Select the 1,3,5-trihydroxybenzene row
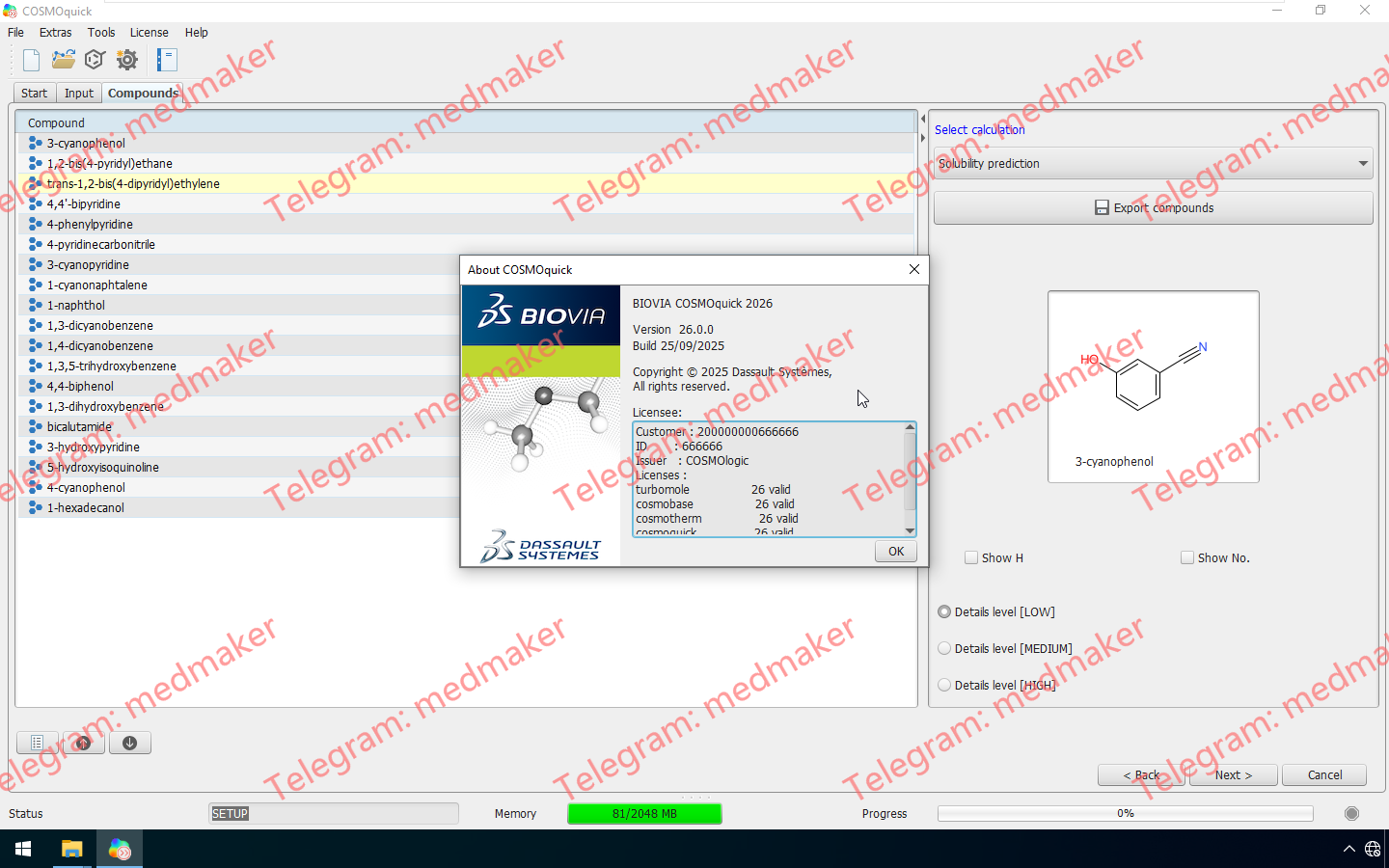 (x=238, y=366)
